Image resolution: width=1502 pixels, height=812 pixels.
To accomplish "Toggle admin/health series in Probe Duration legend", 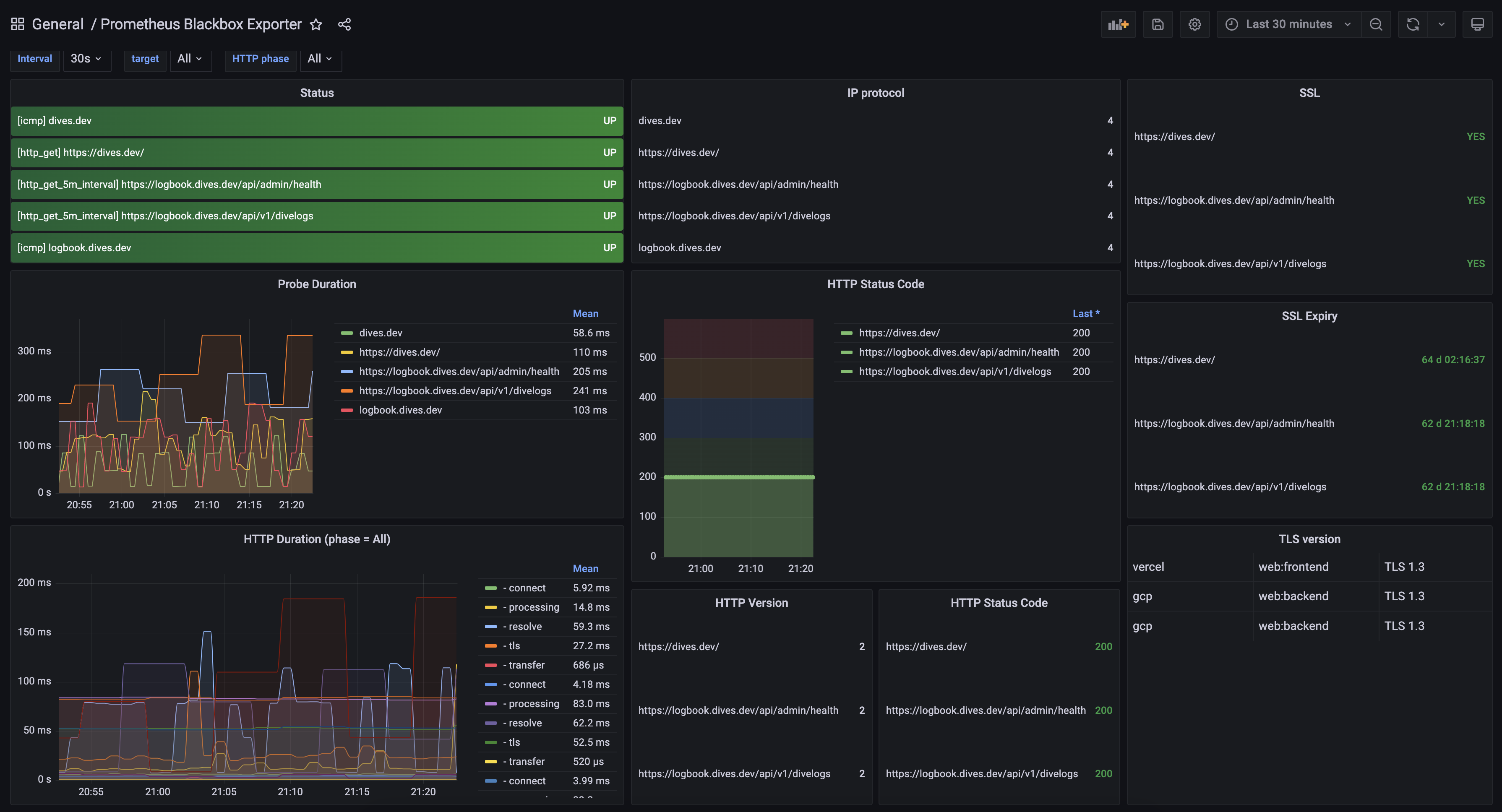I will click(459, 371).
